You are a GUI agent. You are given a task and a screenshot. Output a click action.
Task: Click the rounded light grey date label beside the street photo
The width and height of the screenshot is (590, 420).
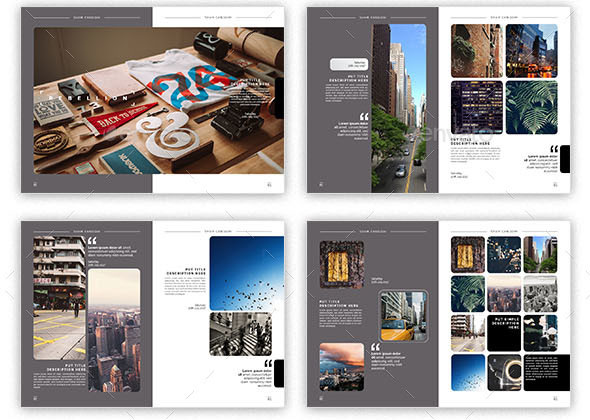[349, 64]
